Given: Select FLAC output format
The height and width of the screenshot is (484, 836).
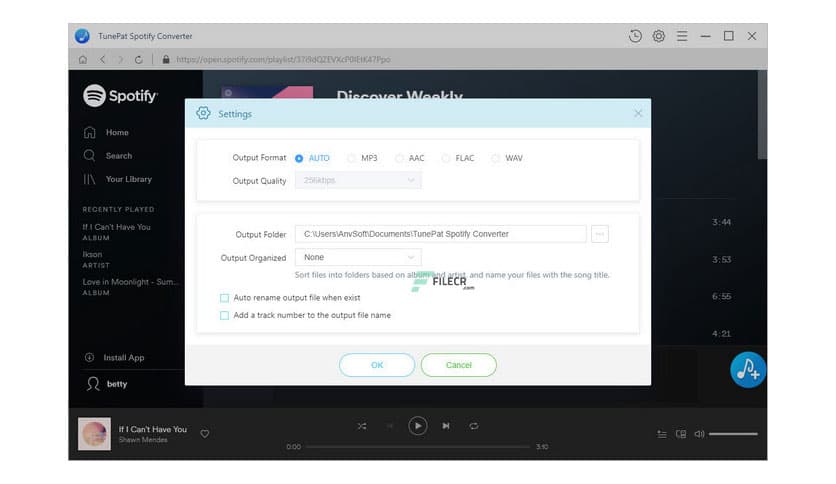Looking at the screenshot, I should (457, 158).
